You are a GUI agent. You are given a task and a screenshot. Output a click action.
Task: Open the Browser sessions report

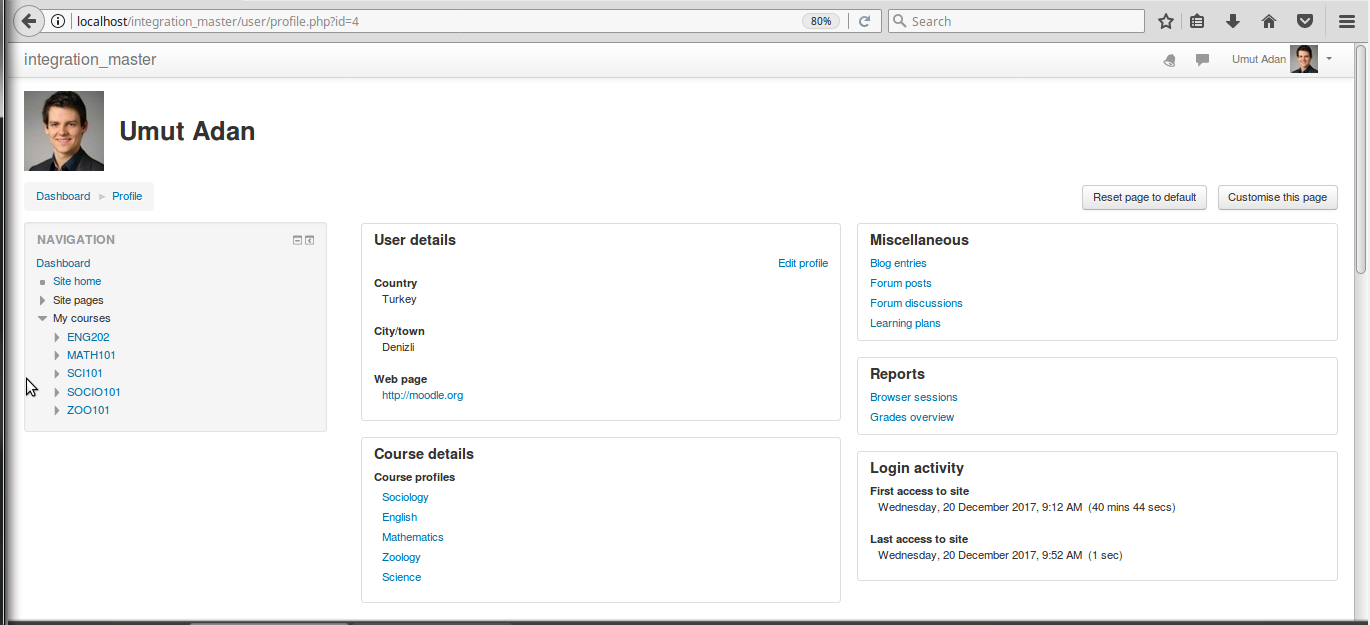point(913,397)
